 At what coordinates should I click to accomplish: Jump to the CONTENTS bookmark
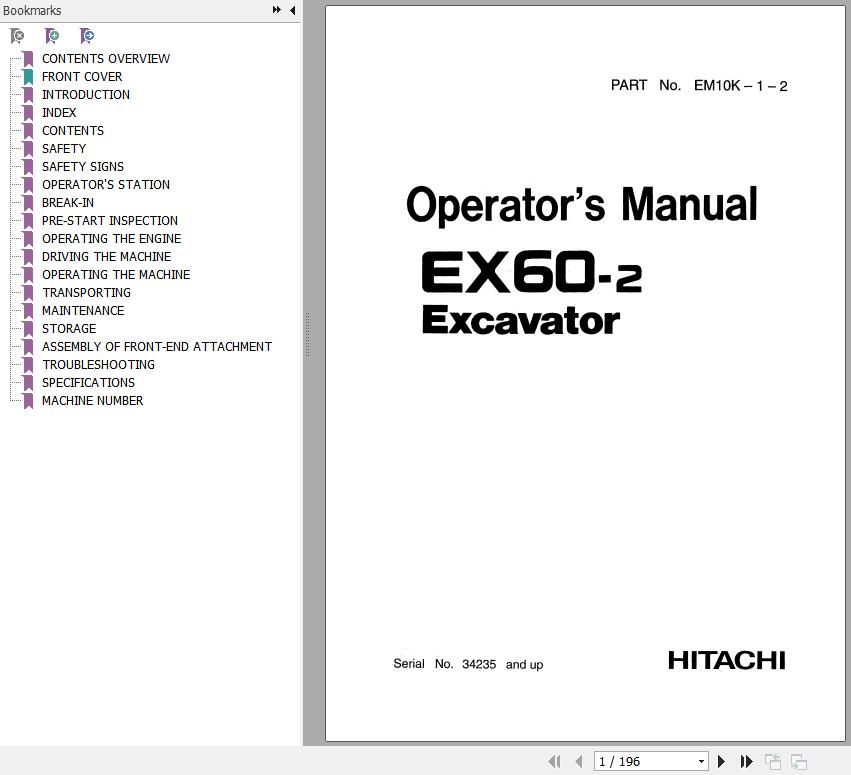pyautogui.click(x=73, y=131)
